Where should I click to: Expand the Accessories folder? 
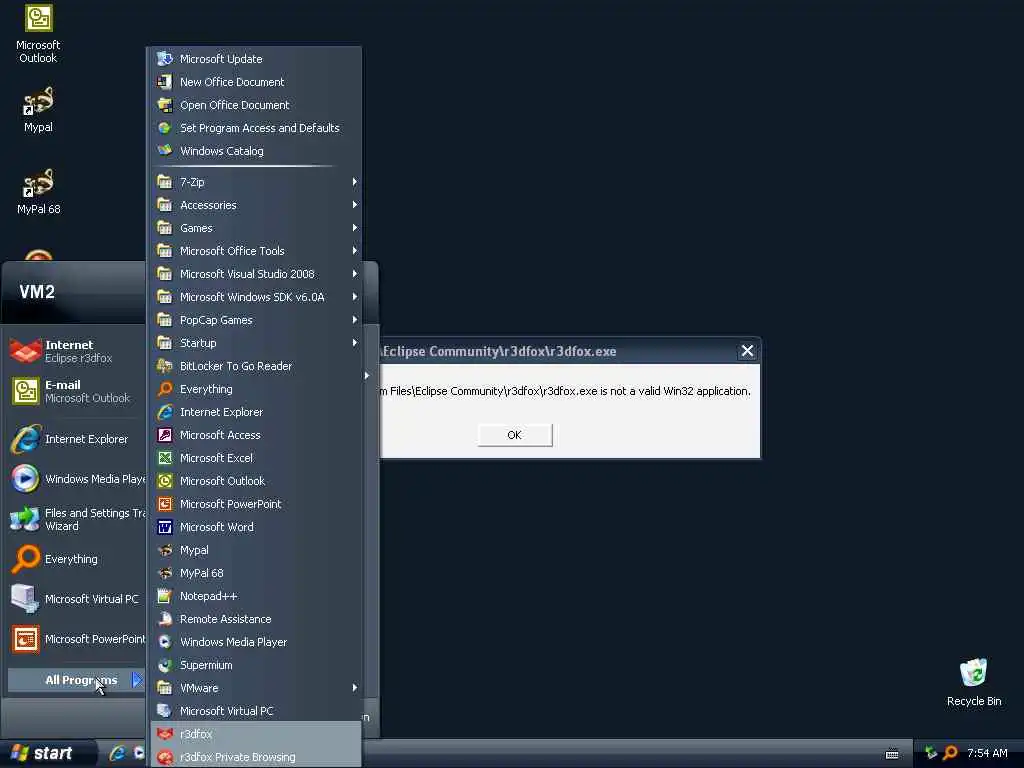click(255, 205)
